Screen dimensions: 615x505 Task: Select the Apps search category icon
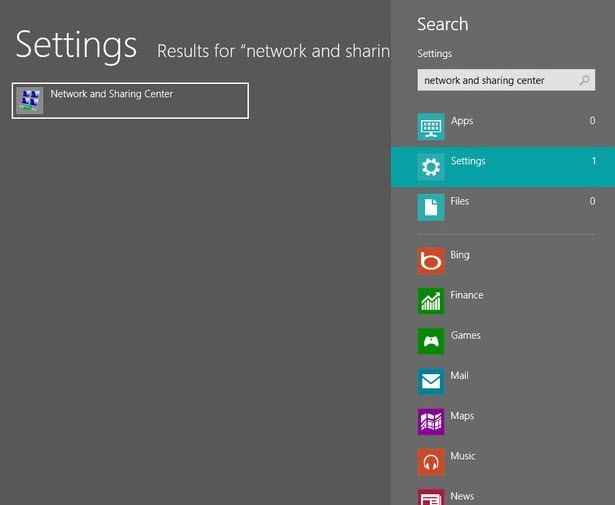pyautogui.click(x=431, y=127)
